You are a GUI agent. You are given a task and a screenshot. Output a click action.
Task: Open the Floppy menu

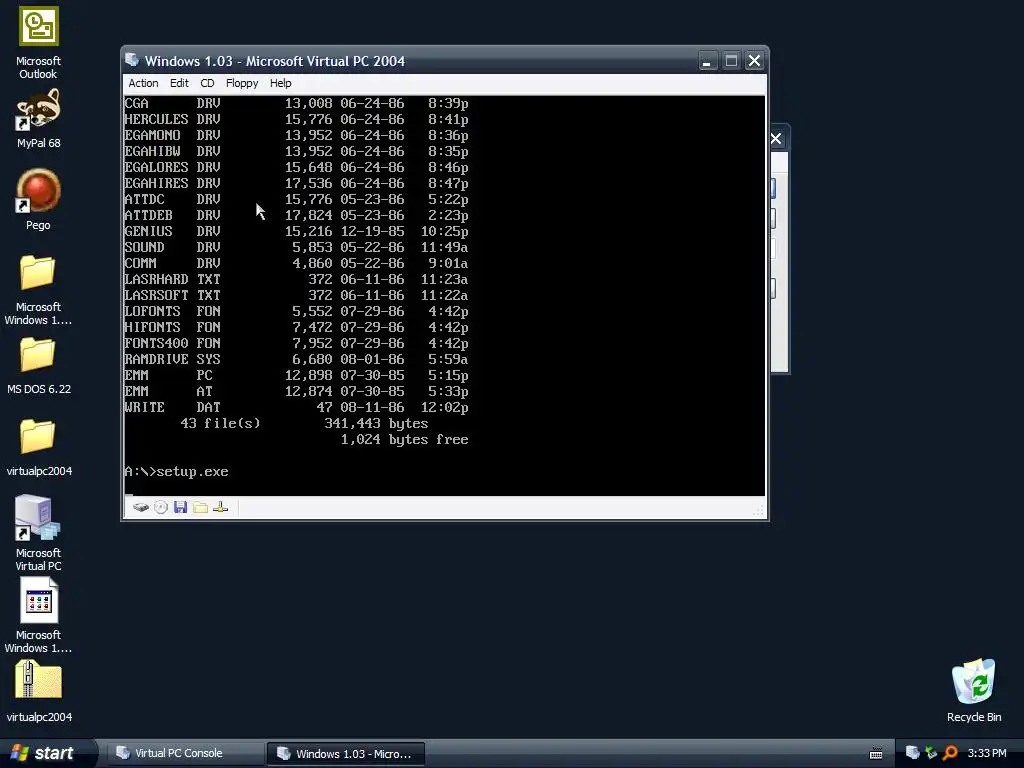pyautogui.click(x=242, y=83)
